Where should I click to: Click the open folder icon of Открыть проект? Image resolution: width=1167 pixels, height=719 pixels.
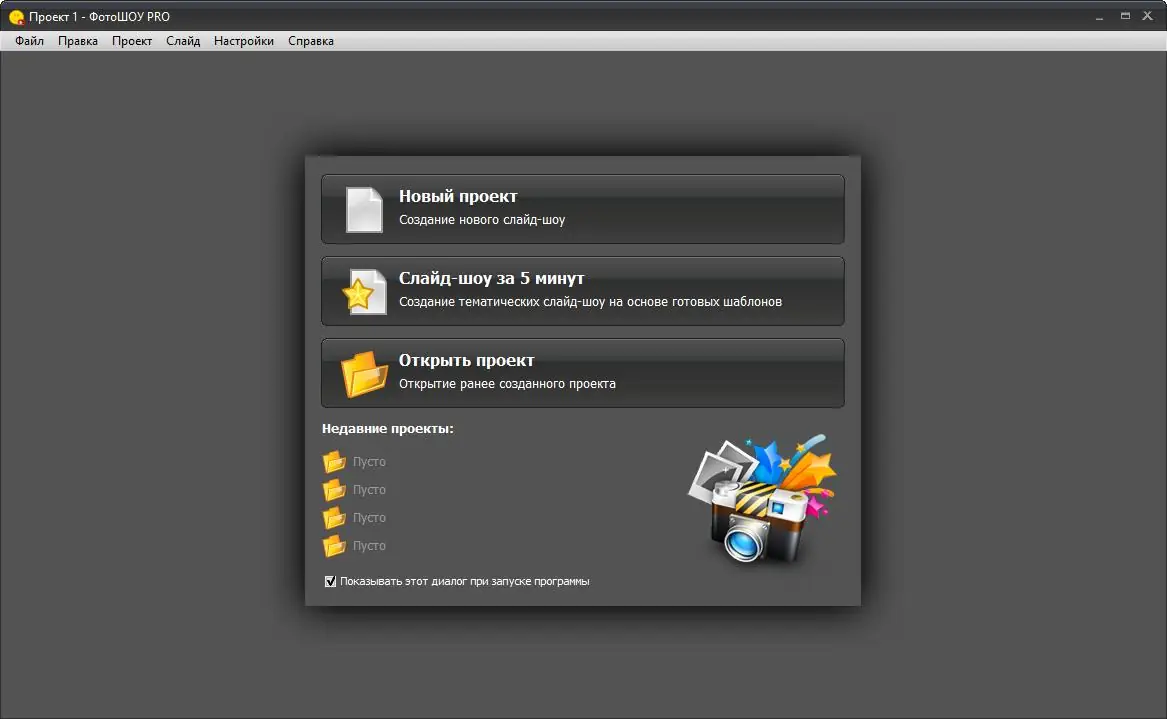pyautogui.click(x=364, y=374)
